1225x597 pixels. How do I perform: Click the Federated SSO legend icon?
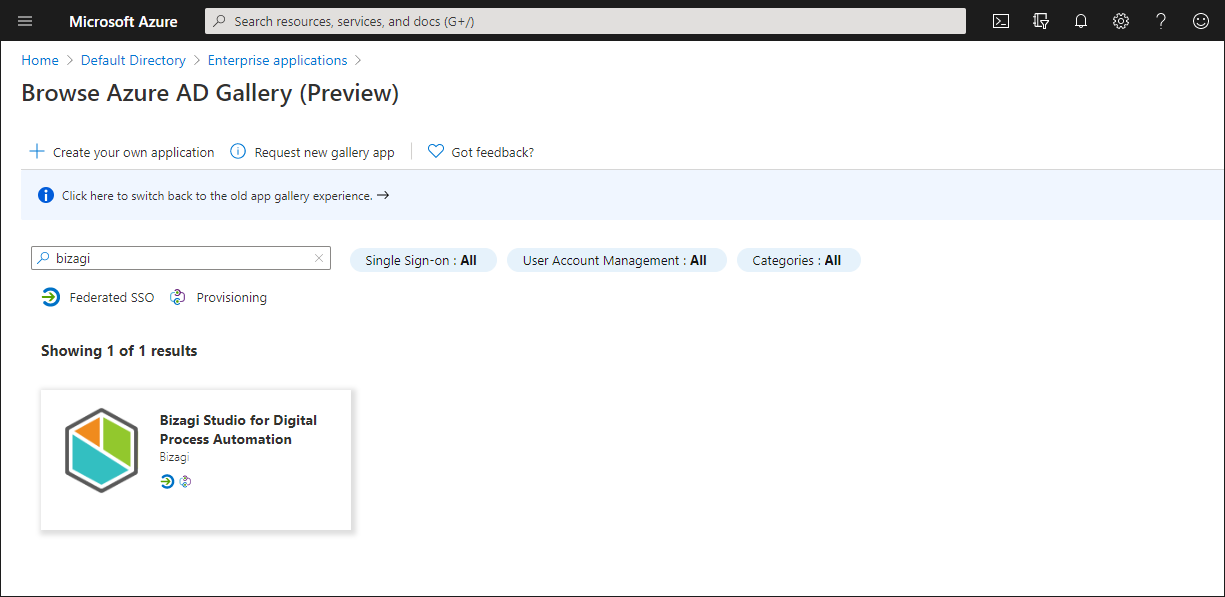point(51,297)
